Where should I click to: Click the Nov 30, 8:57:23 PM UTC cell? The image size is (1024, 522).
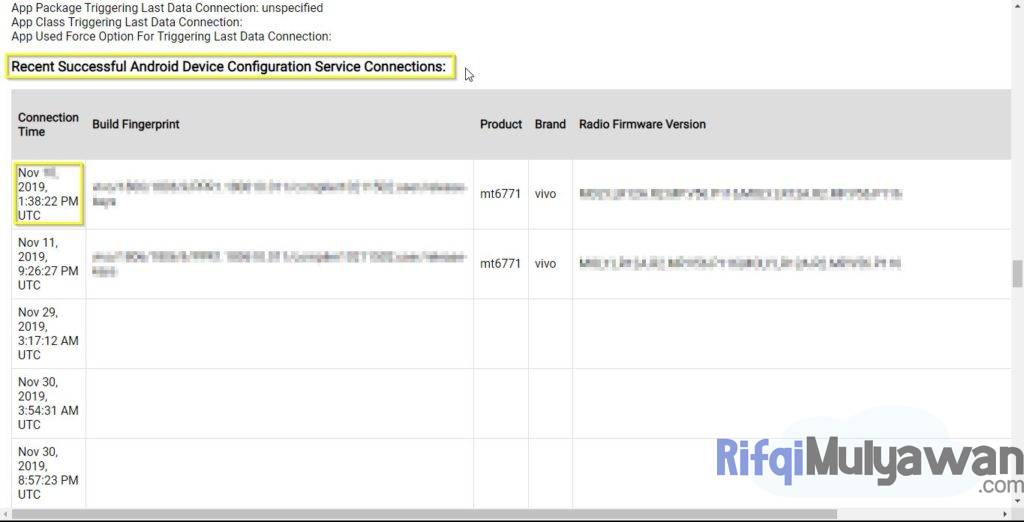(48, 473)
